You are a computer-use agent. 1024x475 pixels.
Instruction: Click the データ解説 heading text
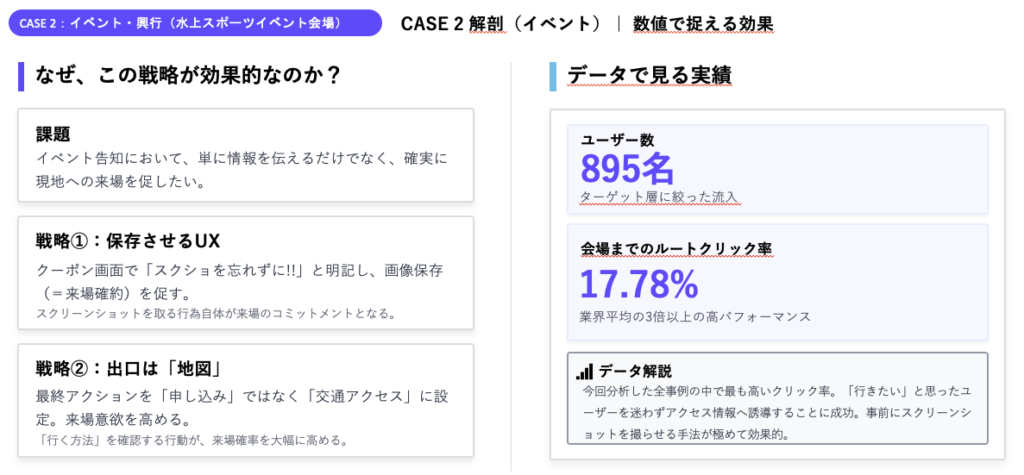pos(635,371)
